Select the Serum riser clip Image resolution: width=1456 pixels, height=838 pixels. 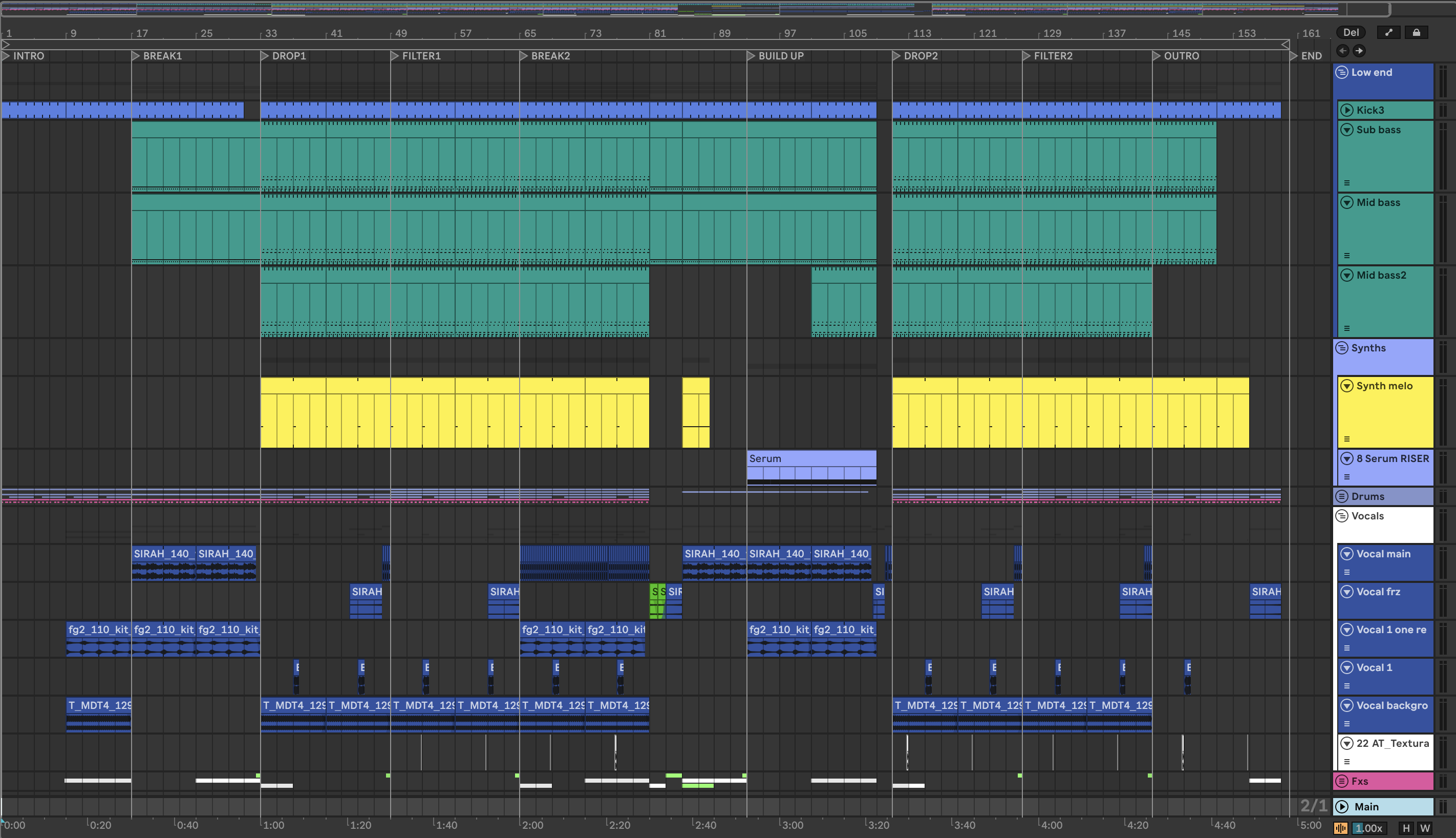point(811,459)
